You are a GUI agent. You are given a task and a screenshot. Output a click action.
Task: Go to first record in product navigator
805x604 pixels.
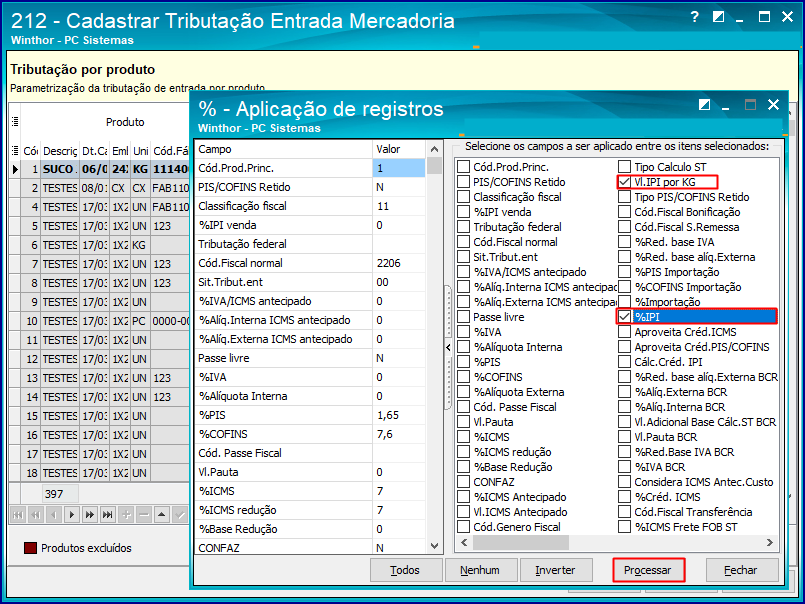click(18, 515)
